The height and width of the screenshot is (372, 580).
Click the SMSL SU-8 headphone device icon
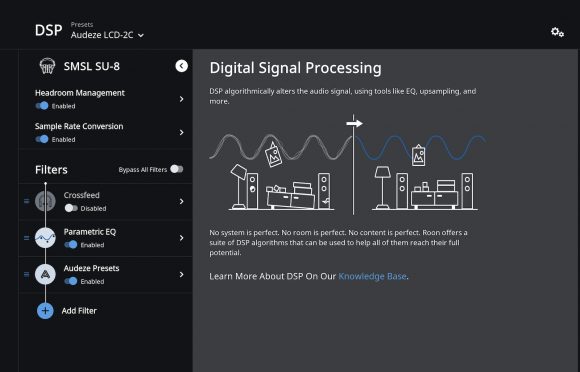[47, 66]
